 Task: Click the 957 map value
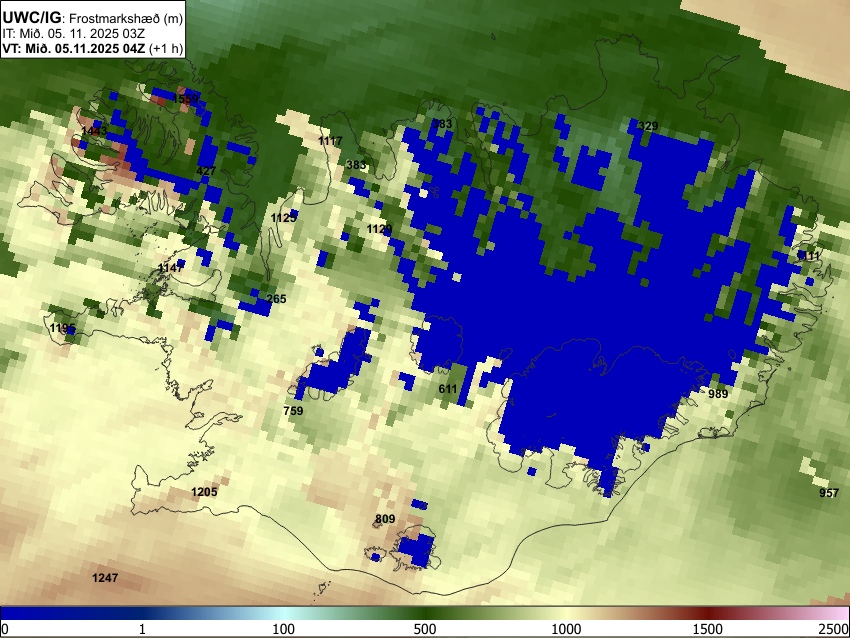click(829, 493)
